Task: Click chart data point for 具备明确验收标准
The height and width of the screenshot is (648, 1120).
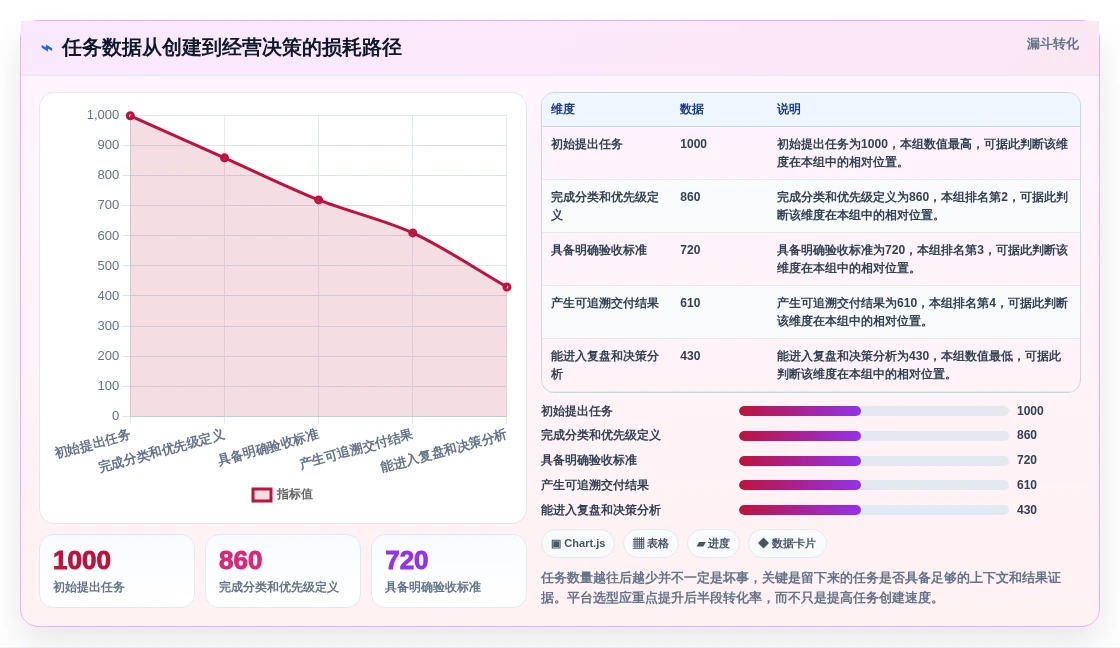Action: click(319, 200)
